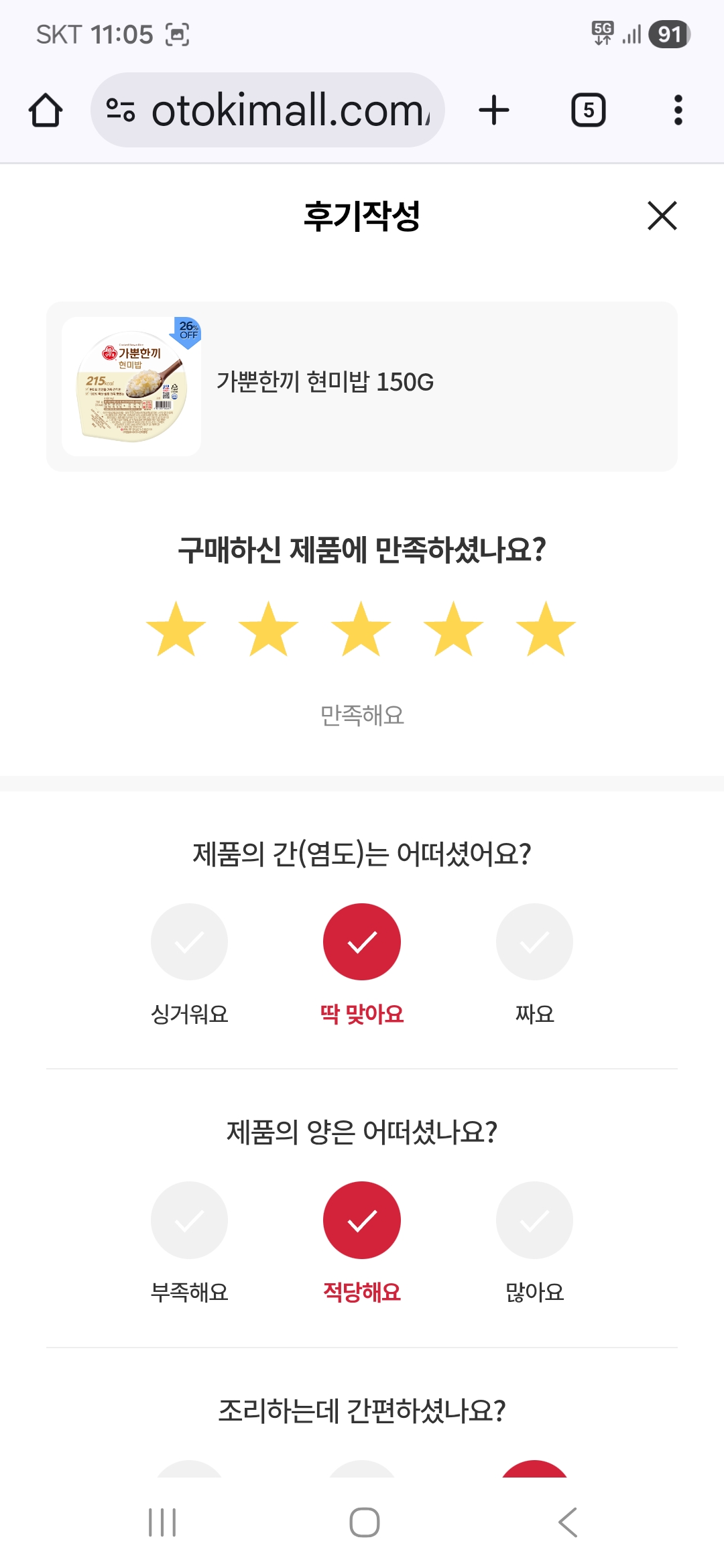This screenshot has height=1568, width=724.
Task: Tap Android recent apps navigation button
Action: pyautogui.click(x=162, y=1522)
